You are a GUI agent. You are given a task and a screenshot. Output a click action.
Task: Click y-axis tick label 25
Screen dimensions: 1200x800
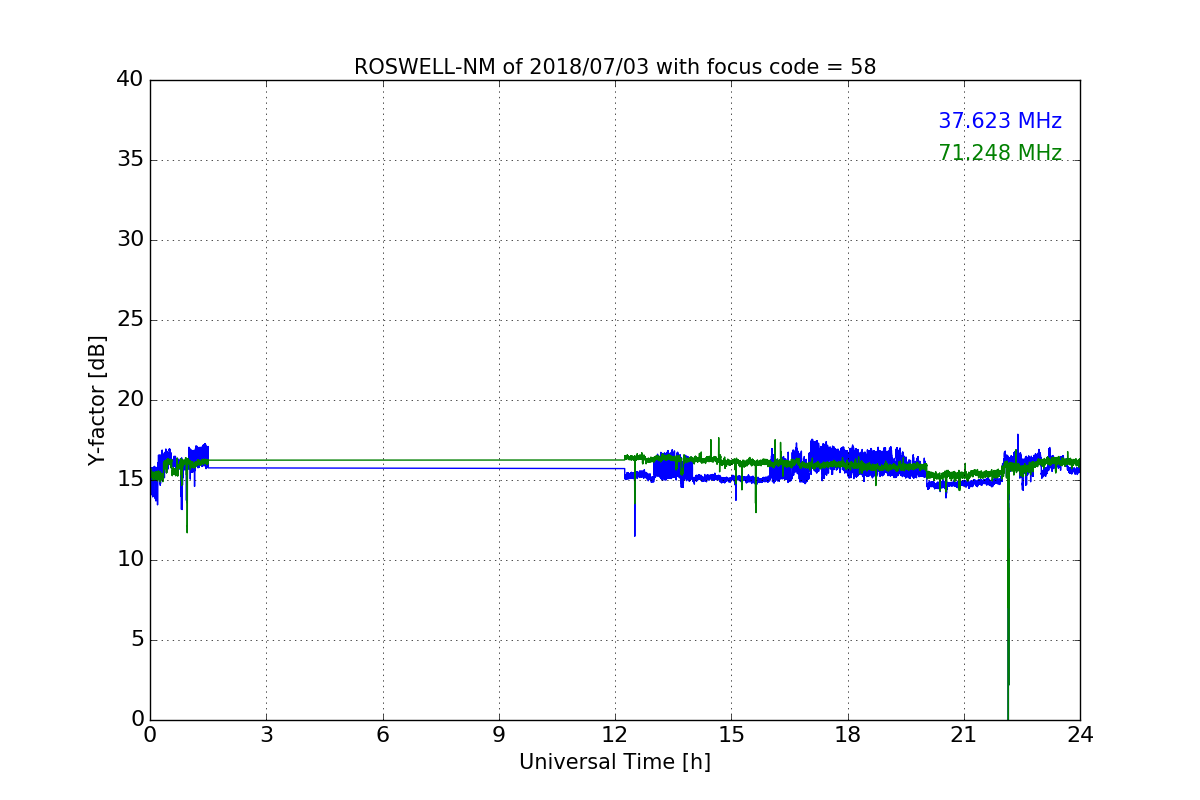point(130,320)
